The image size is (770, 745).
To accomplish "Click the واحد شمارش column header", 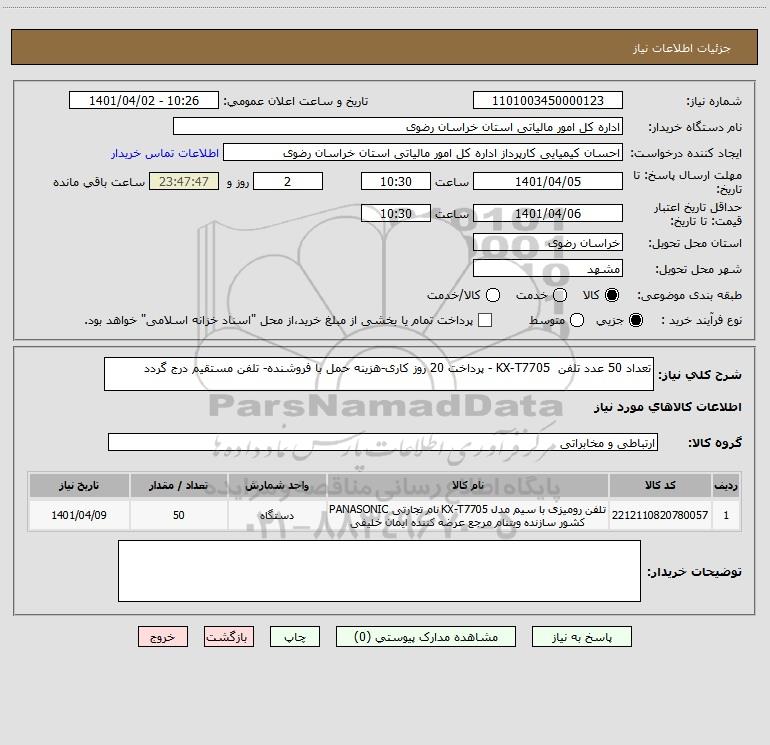I will [x=277, y=485].
